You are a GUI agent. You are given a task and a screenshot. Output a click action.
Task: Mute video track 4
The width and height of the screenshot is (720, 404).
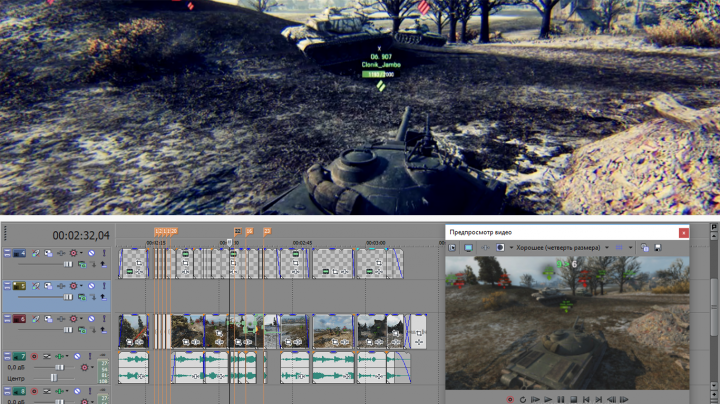[x=91, y=253]
